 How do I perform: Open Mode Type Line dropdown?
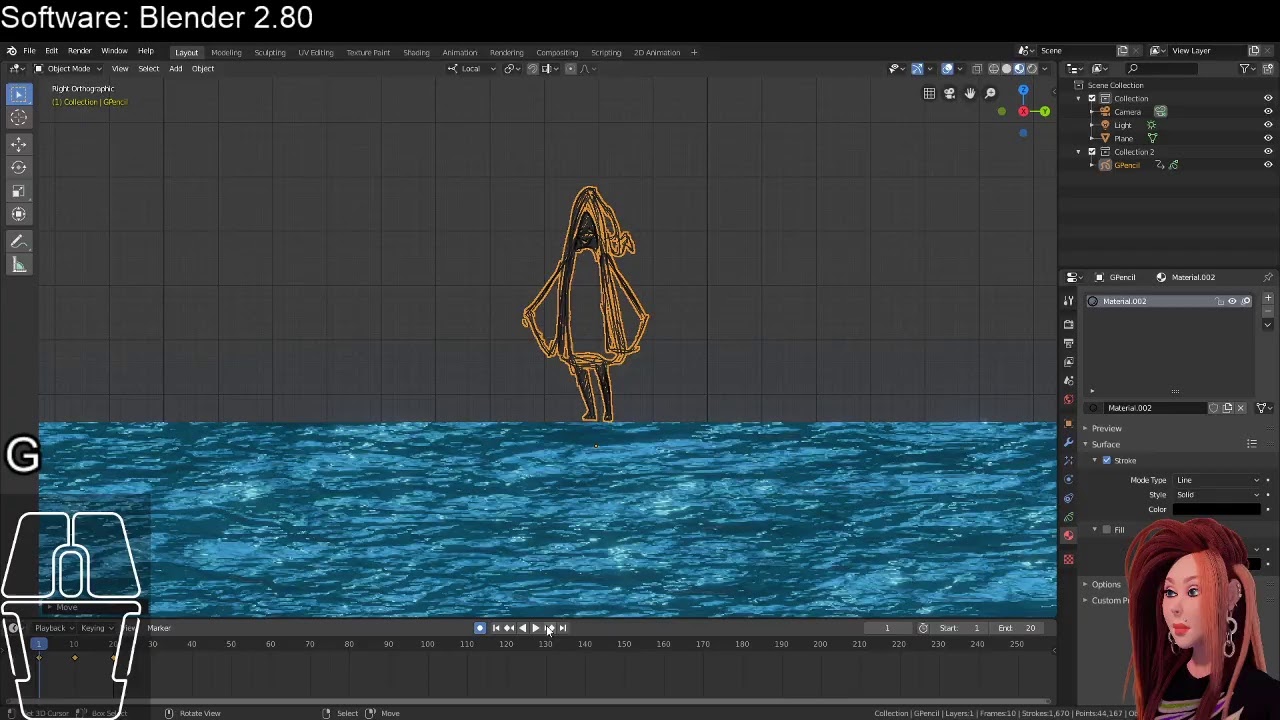(x=1218, y=480)
